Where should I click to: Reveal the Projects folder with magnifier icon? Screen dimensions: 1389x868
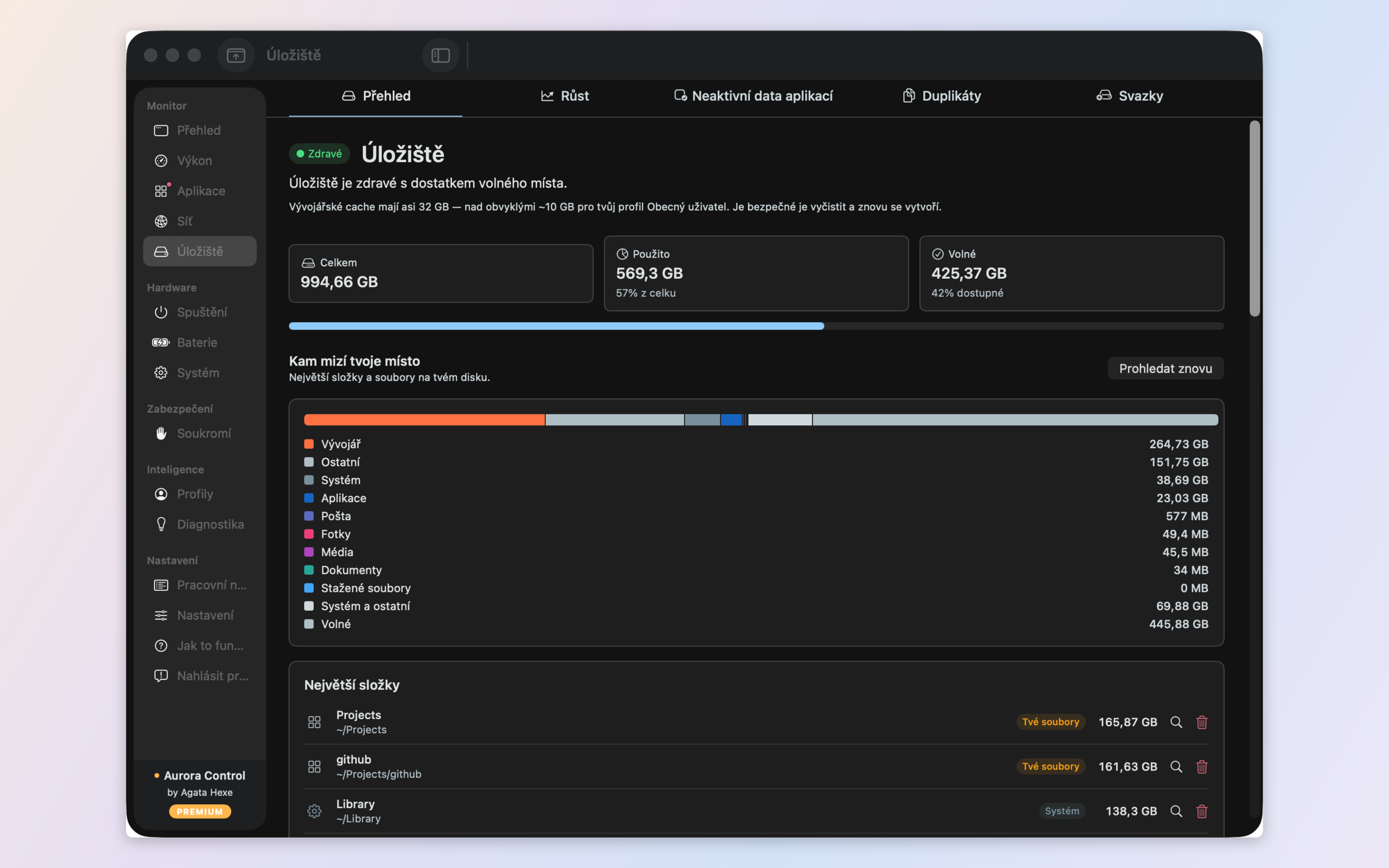coord(1176,722)
